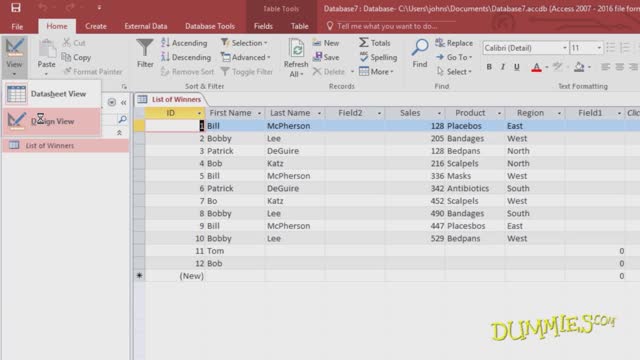Expand the First Name column filter arrow
The image size is (640, 360).
coord(259,113)
